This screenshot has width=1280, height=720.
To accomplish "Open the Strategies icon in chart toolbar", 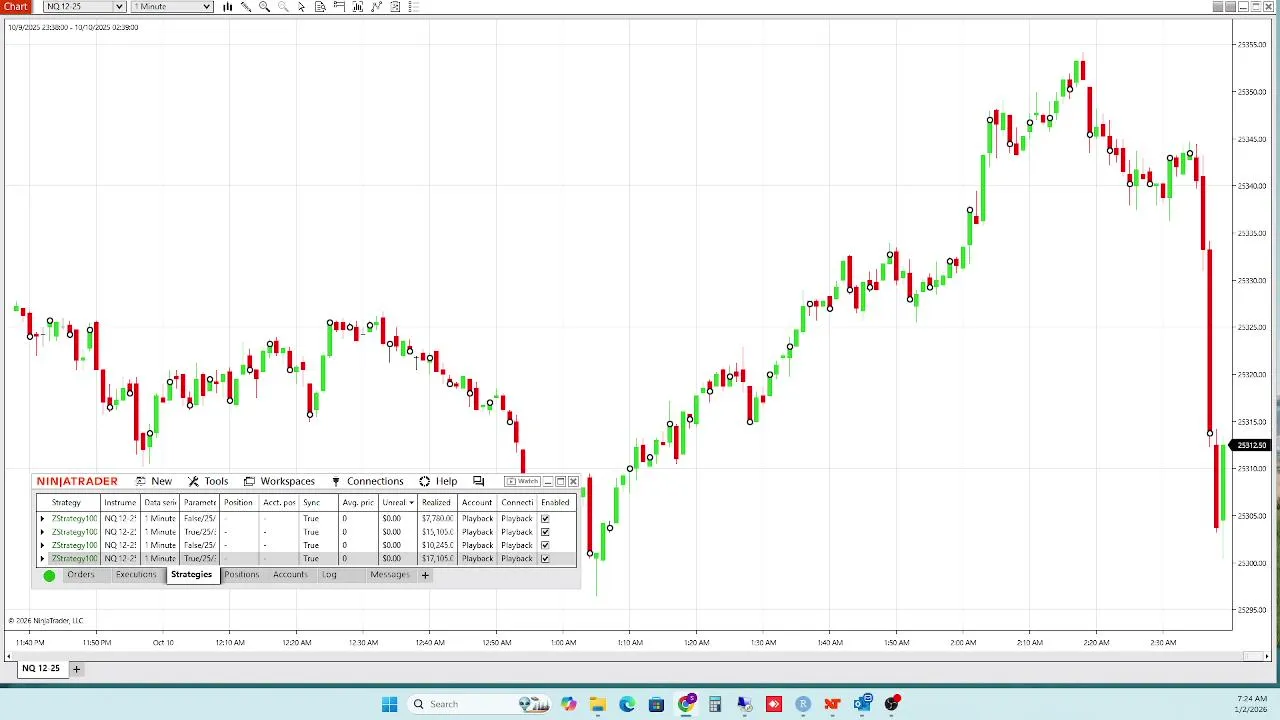I will click(376, 7).
